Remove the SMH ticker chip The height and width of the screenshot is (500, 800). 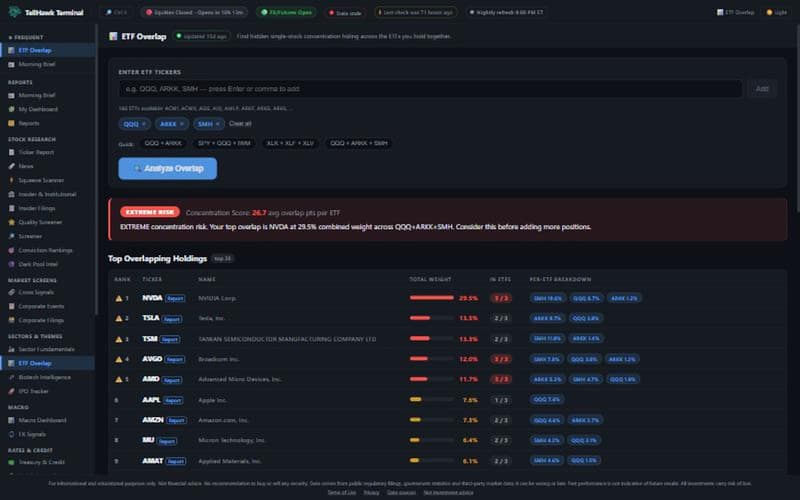pos(218,124)
